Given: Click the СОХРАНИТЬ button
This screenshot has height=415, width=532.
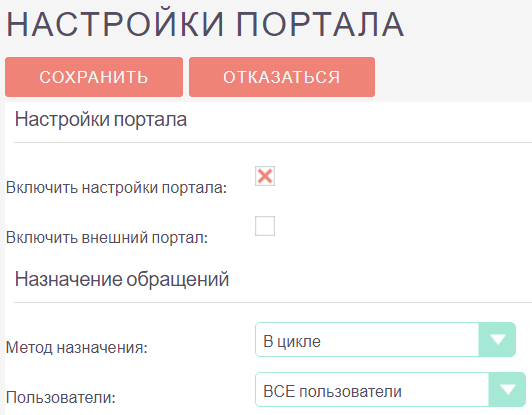Looking at the screenshot, I should [94, 77].
